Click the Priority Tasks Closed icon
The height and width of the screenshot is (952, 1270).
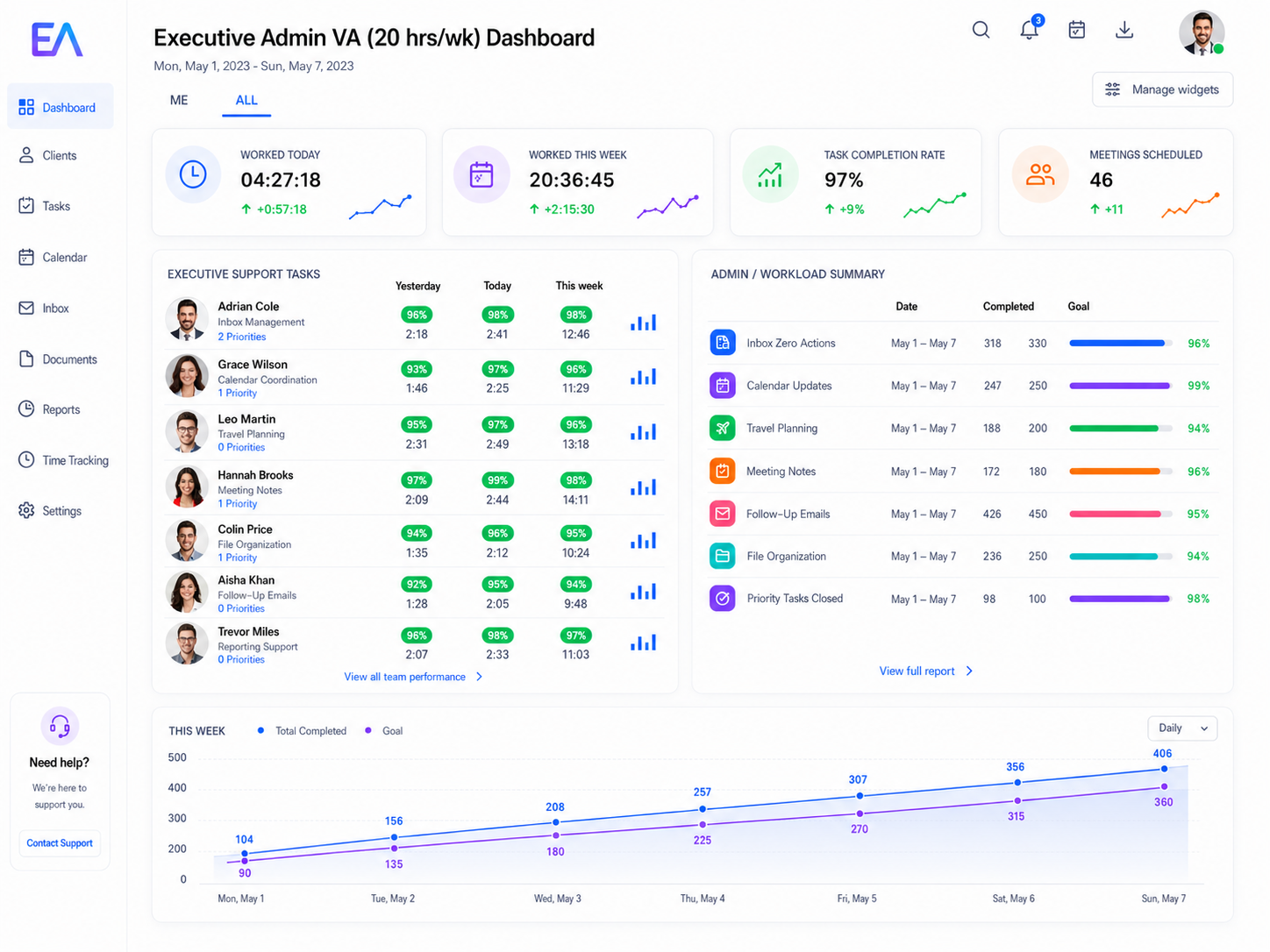pos(723,599)
